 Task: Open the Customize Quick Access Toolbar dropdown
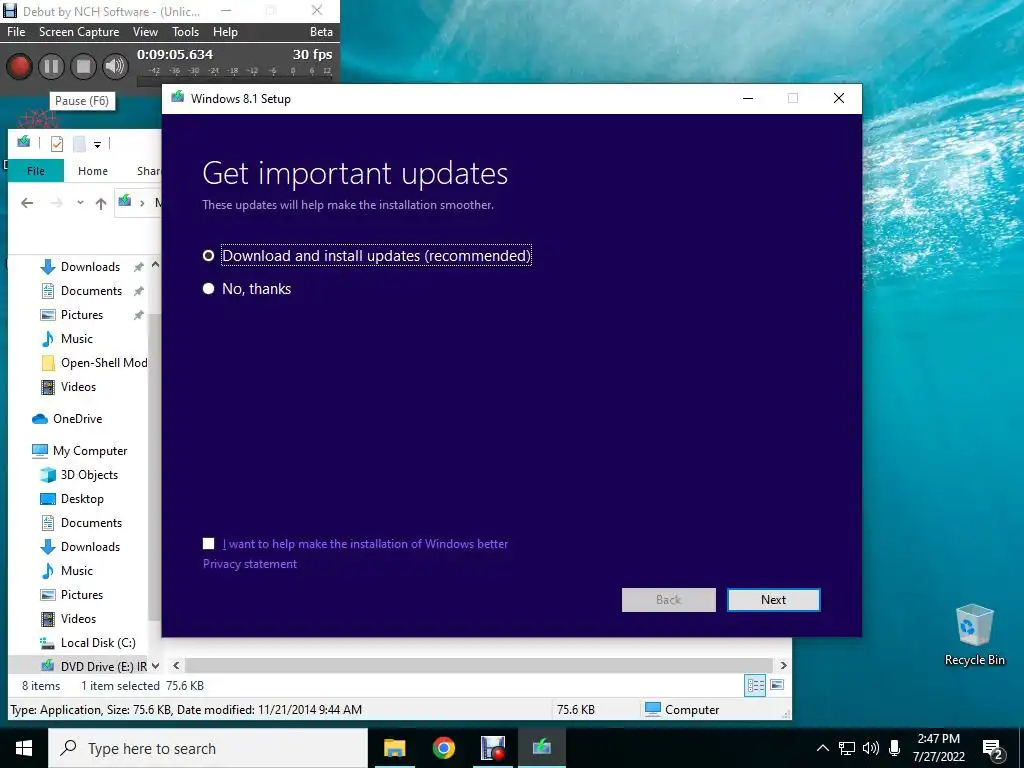point(97,144)
